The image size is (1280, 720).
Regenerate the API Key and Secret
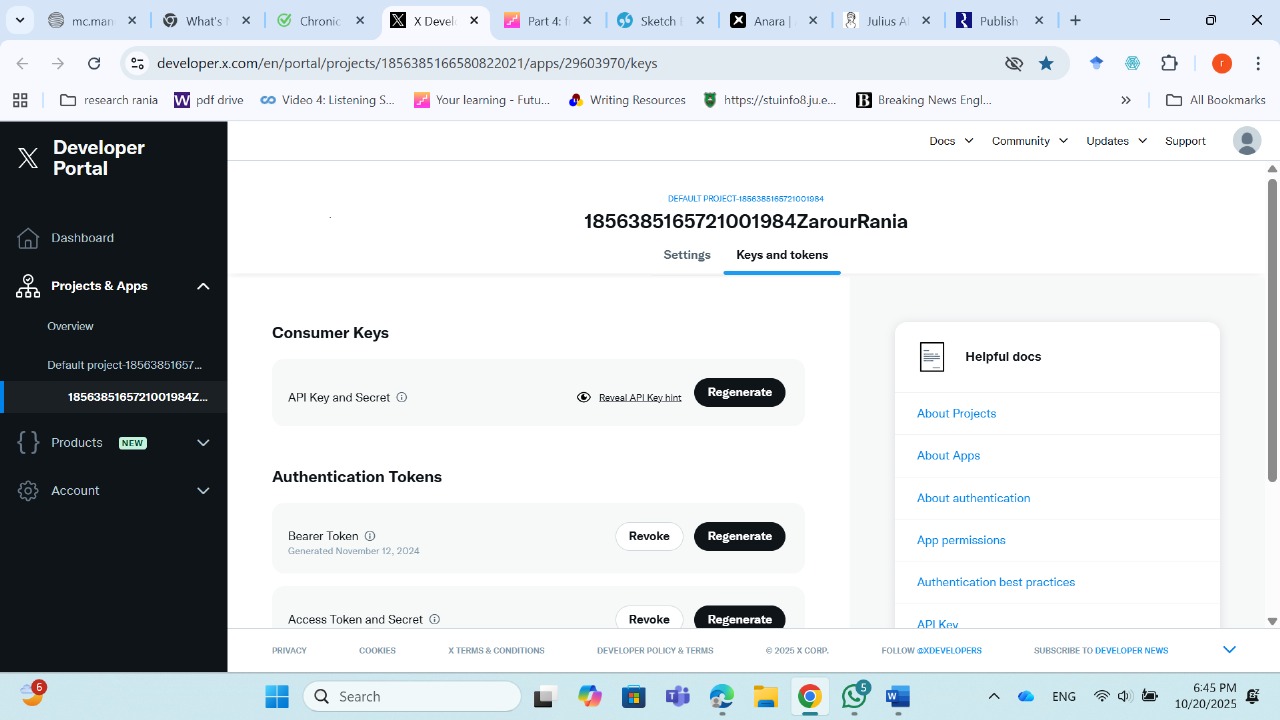pos(739,392)
